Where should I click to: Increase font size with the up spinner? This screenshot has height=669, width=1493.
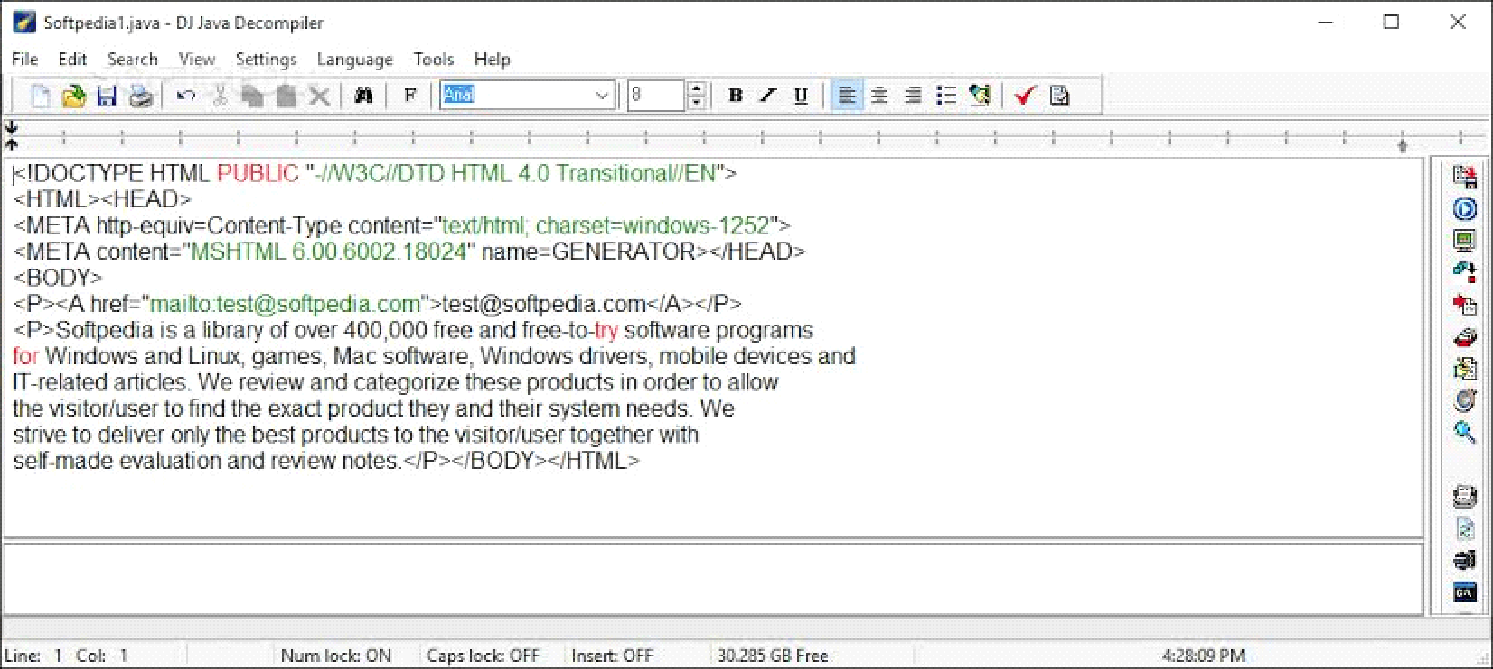coord(697,89)
